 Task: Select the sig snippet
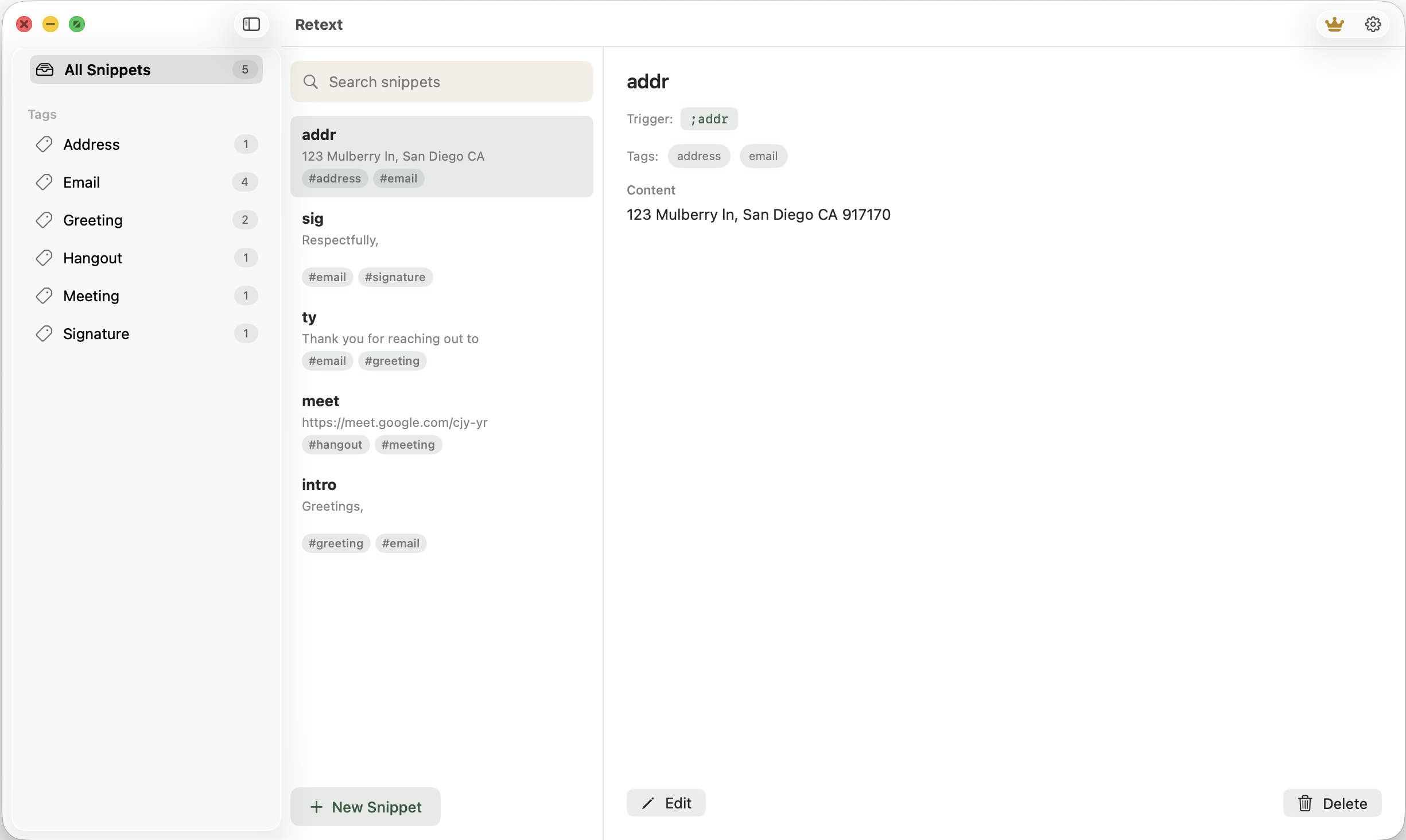tap(441, 248)
